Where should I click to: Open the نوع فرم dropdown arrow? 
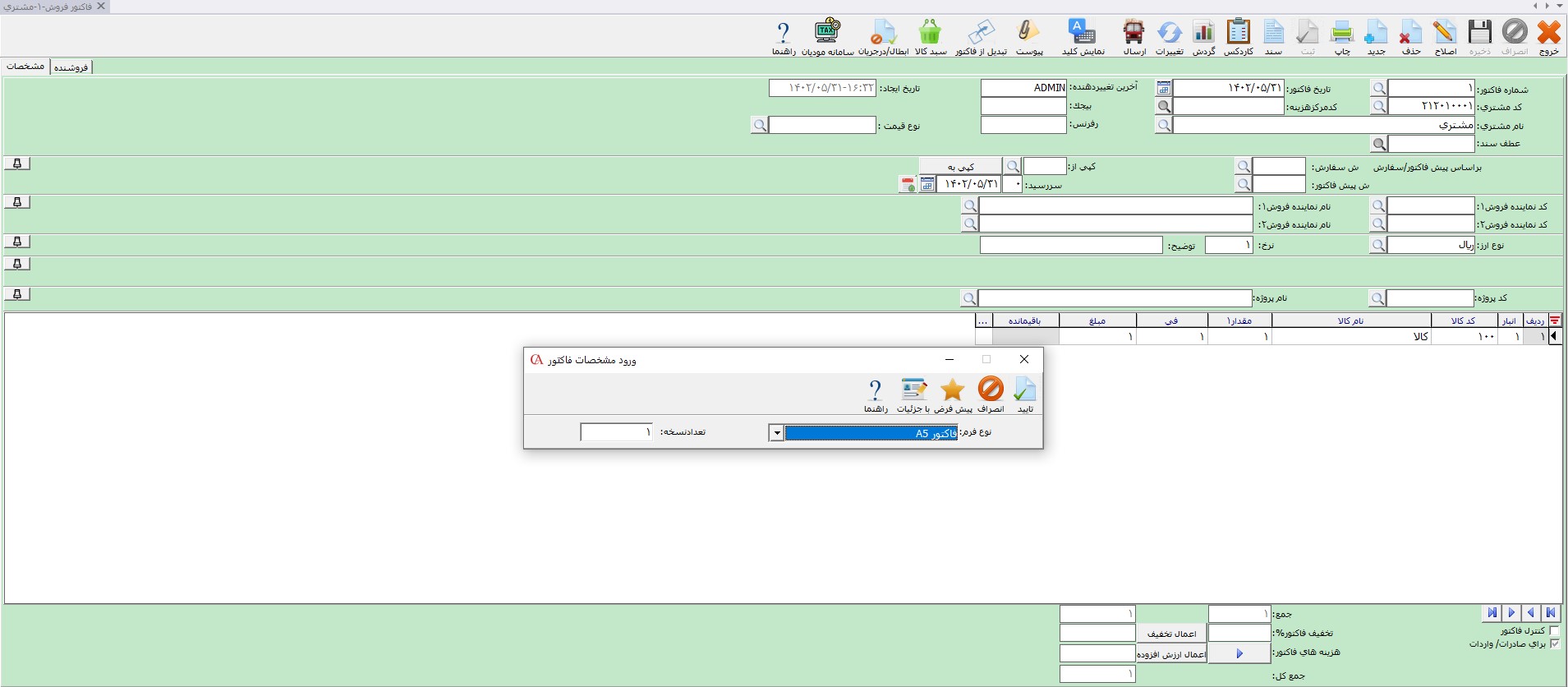(776, 433)
